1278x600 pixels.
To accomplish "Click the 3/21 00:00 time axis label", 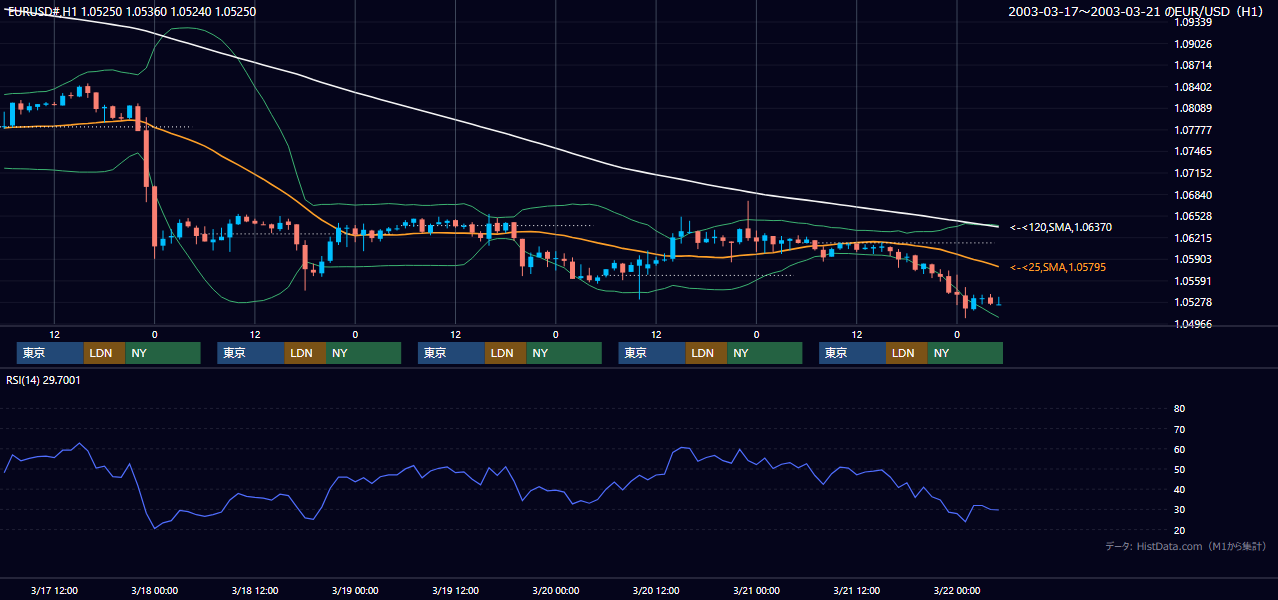I will (x=756, y=590).
